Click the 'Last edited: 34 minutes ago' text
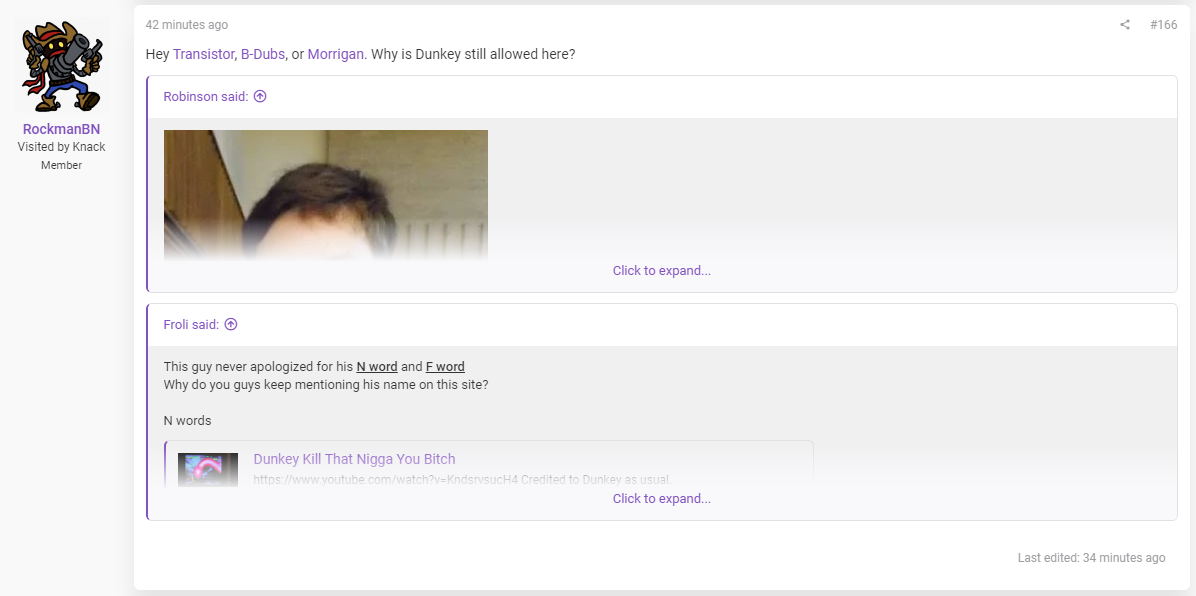1196x596 pixels. (1092, 558)
